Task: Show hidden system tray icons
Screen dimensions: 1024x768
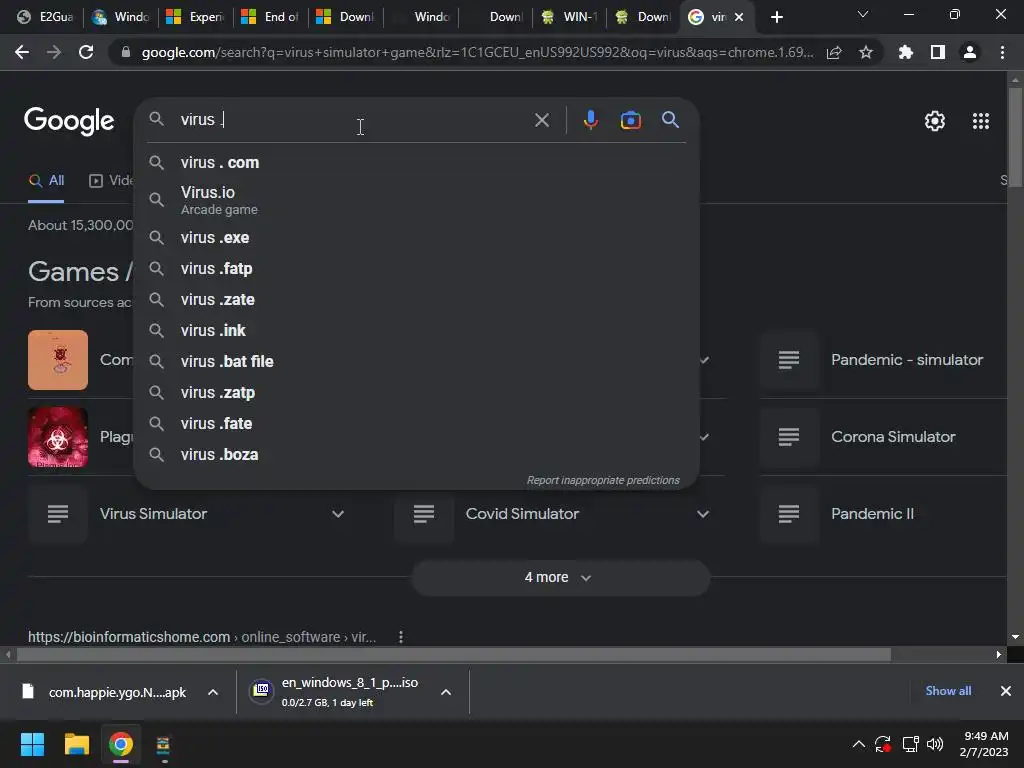Action: click(858, 744)
